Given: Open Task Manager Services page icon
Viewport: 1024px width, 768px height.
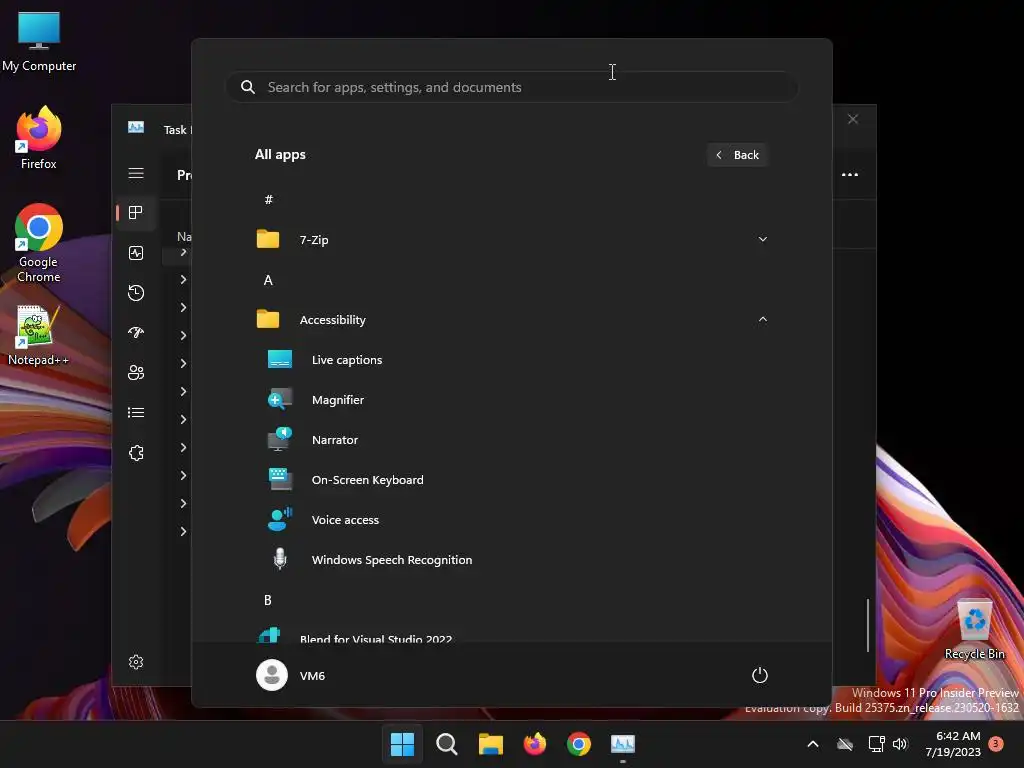Looking at the screenshot, I should click(x=136, y=453).
